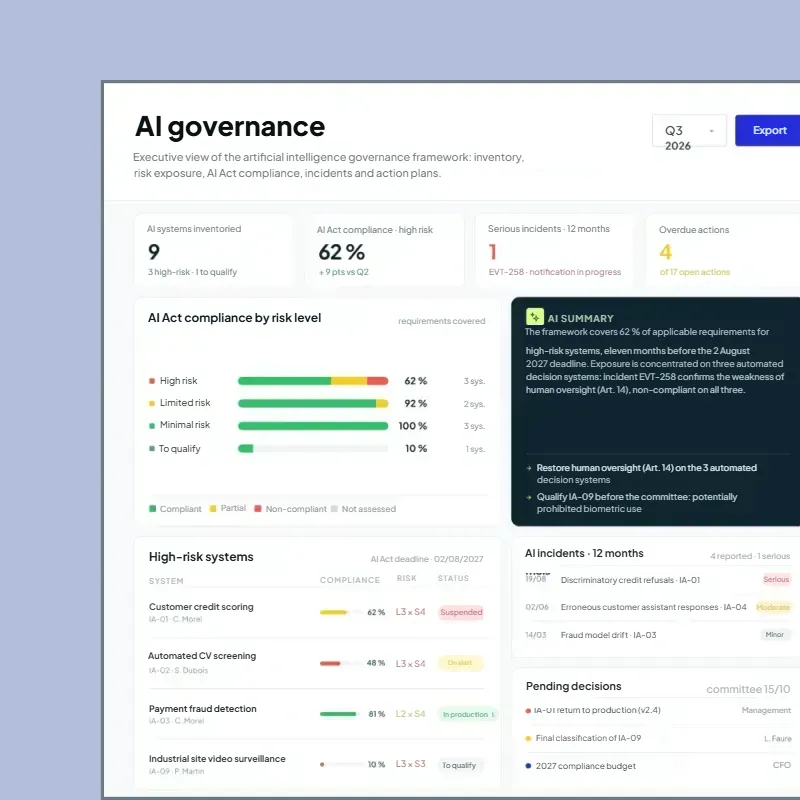800x800 pixels.
Task: Open the Q3 2026 period dropdown
Action: coord(689,131)
